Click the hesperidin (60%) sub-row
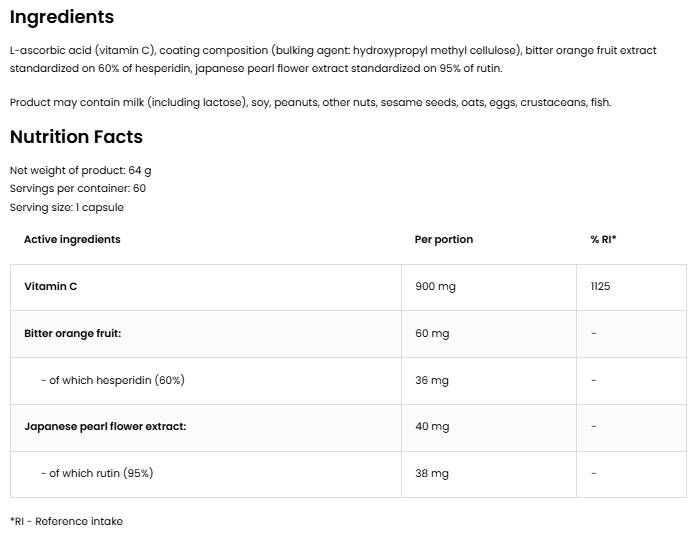This screenshot has height=536, width=693. pyautogui.click(x=112, y=380)
